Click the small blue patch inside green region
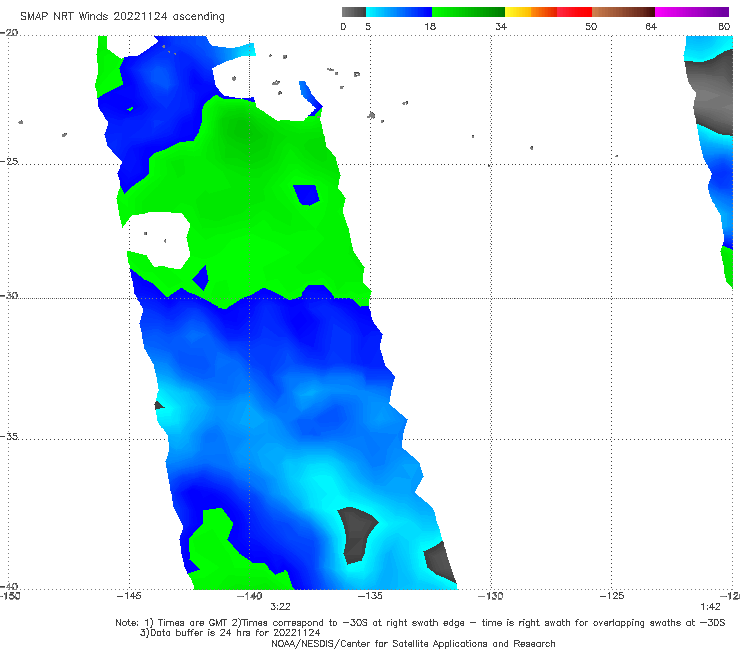Screen dimensions: 740x650 click(306, 195)
